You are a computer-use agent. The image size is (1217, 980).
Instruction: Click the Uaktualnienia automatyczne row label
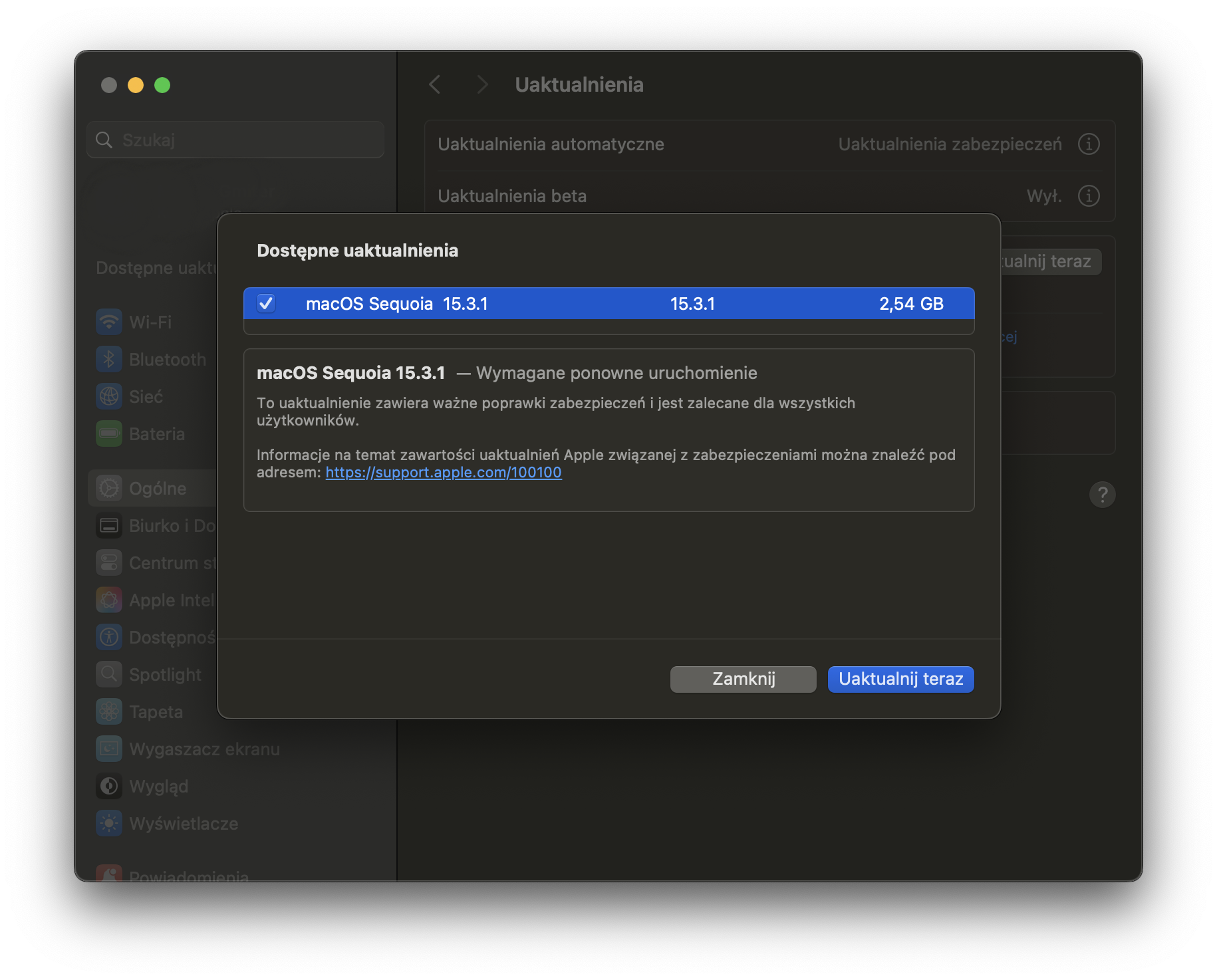coord(551,144)
